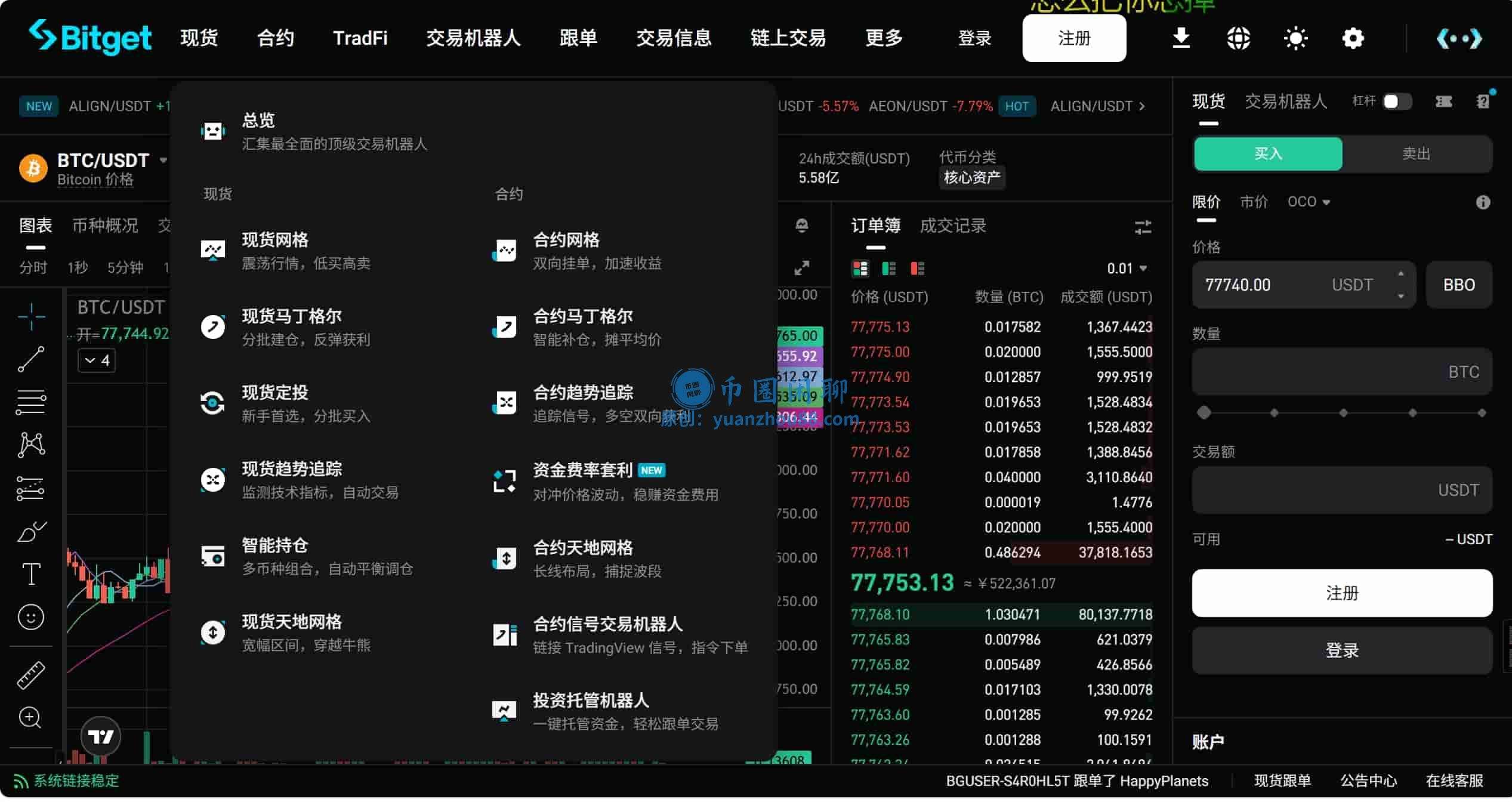This screenshot has height=802, width=1512.
Task: Select the text annotation tool
Action: coord(31,574)
